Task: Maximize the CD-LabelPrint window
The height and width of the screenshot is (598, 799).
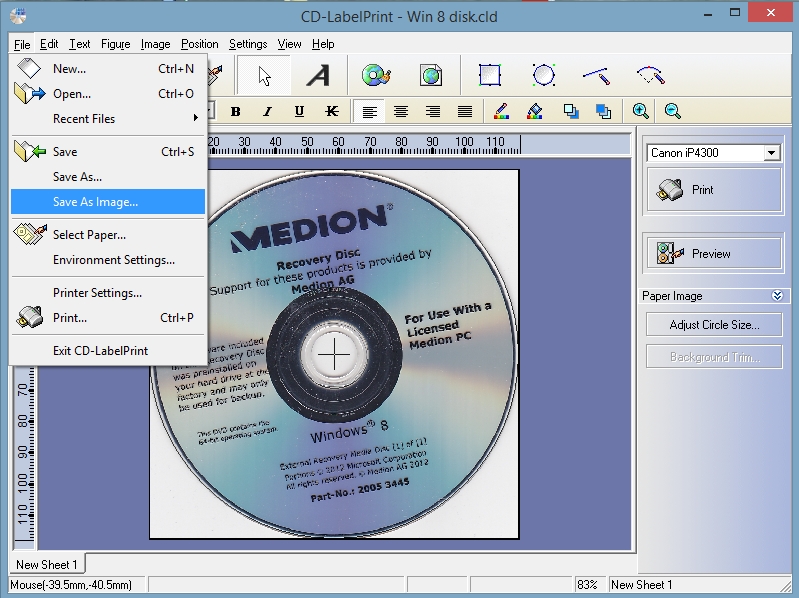Action: 734,13
